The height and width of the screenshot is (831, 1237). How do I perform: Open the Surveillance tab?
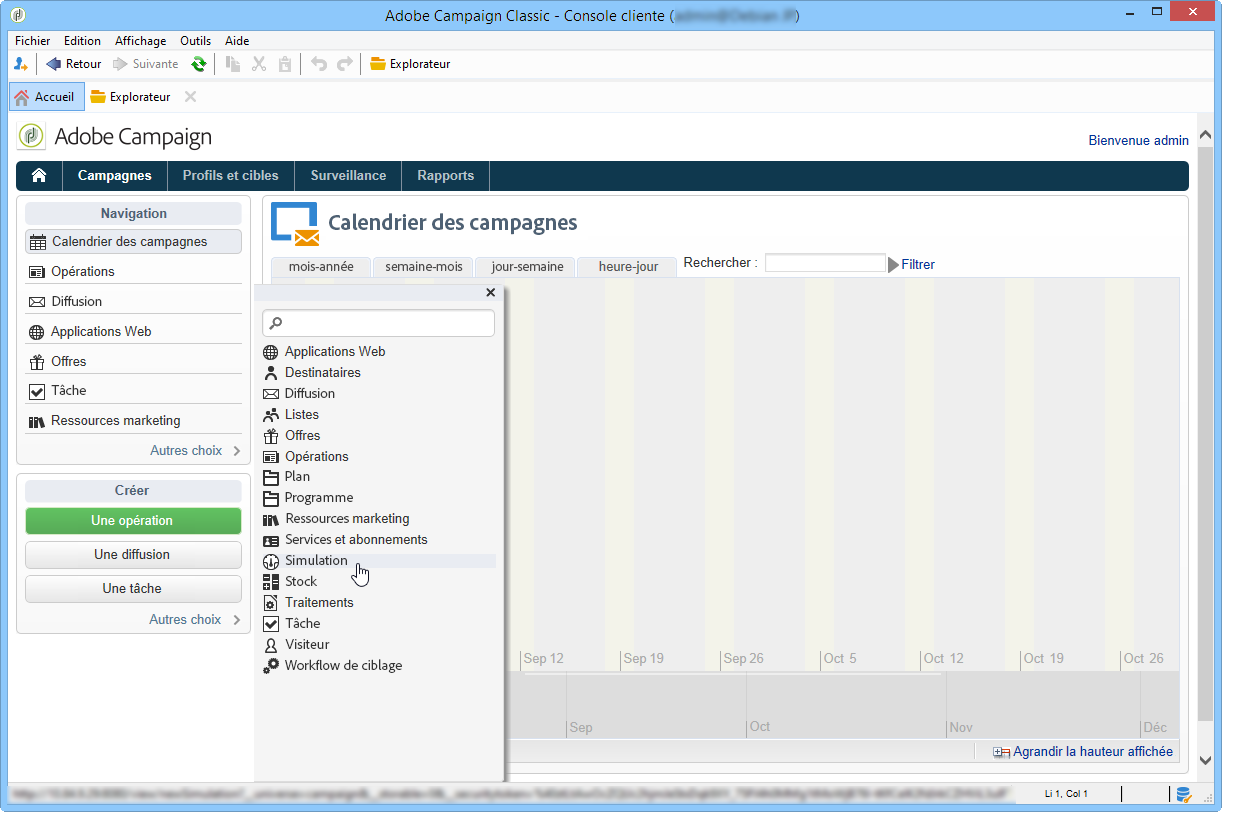click(348, 175)
